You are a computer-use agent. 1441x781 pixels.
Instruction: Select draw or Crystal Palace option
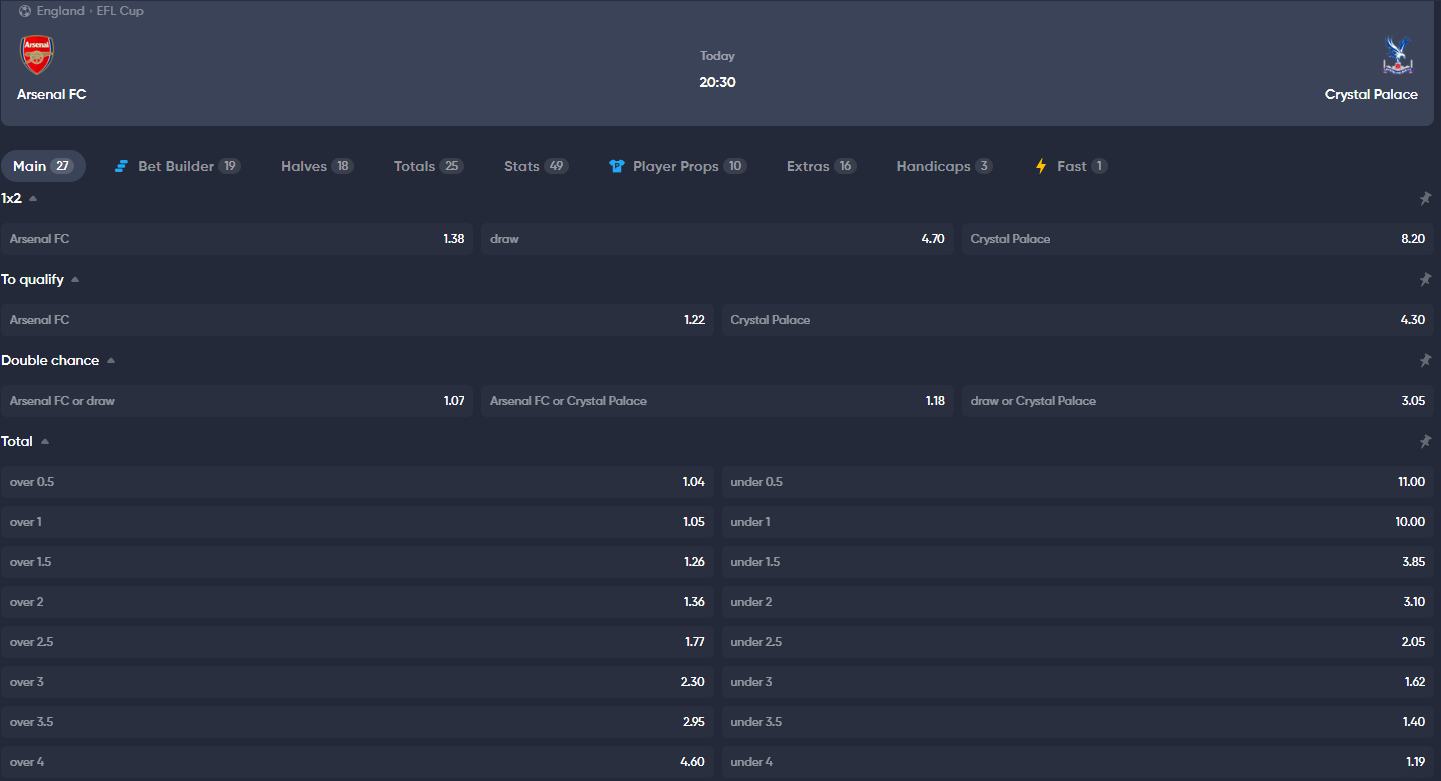coord(1198,401)
